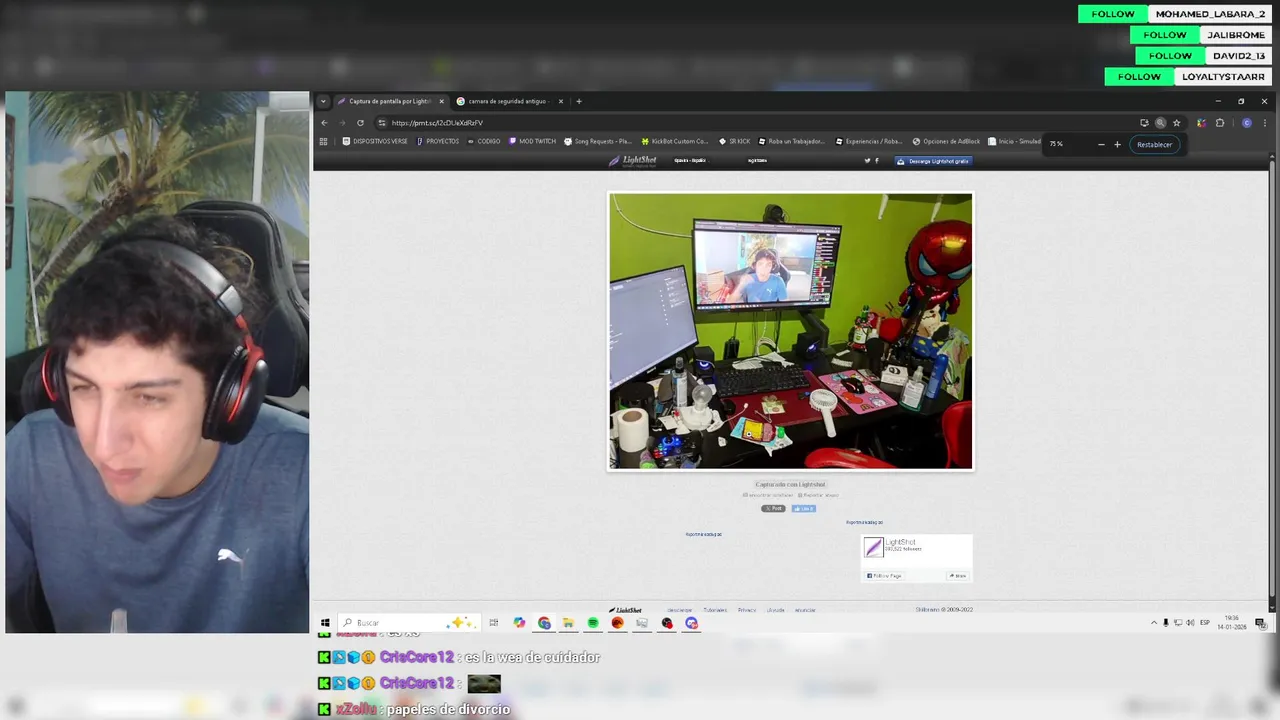
Task: Open the SR KICK bookmark
Action: point(734,141)
